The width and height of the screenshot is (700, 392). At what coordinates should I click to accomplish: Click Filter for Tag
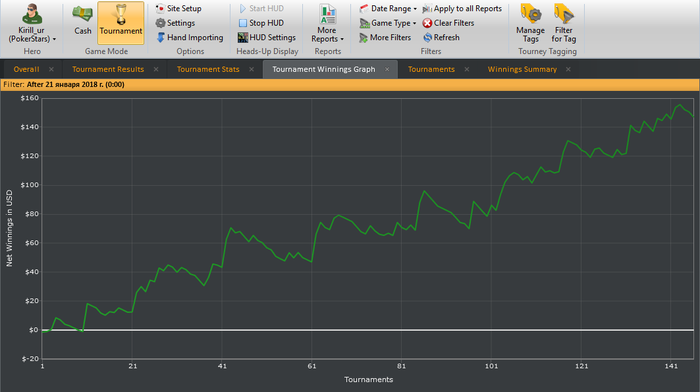(x=564, y=23)
